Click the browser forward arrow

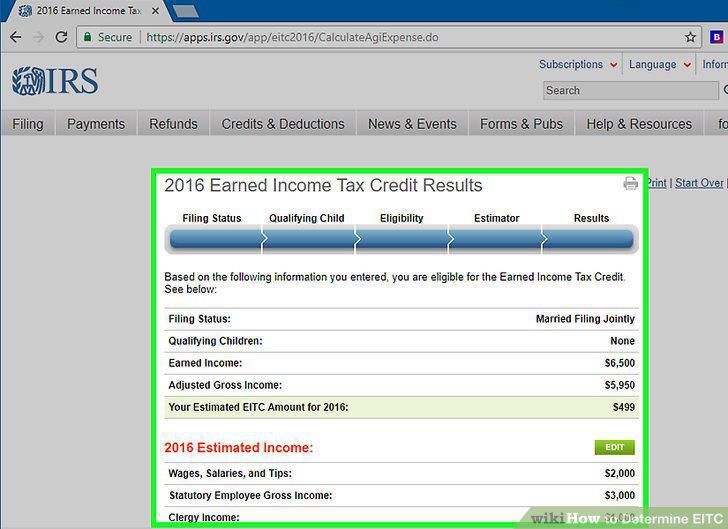(x=39, y=37)
